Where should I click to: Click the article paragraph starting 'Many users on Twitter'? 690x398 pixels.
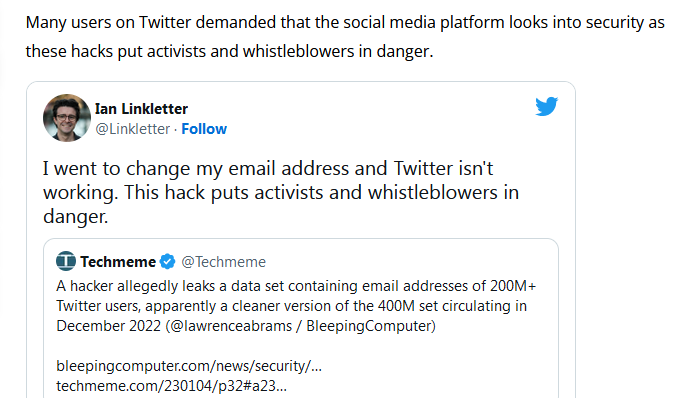tap(345, 37)
